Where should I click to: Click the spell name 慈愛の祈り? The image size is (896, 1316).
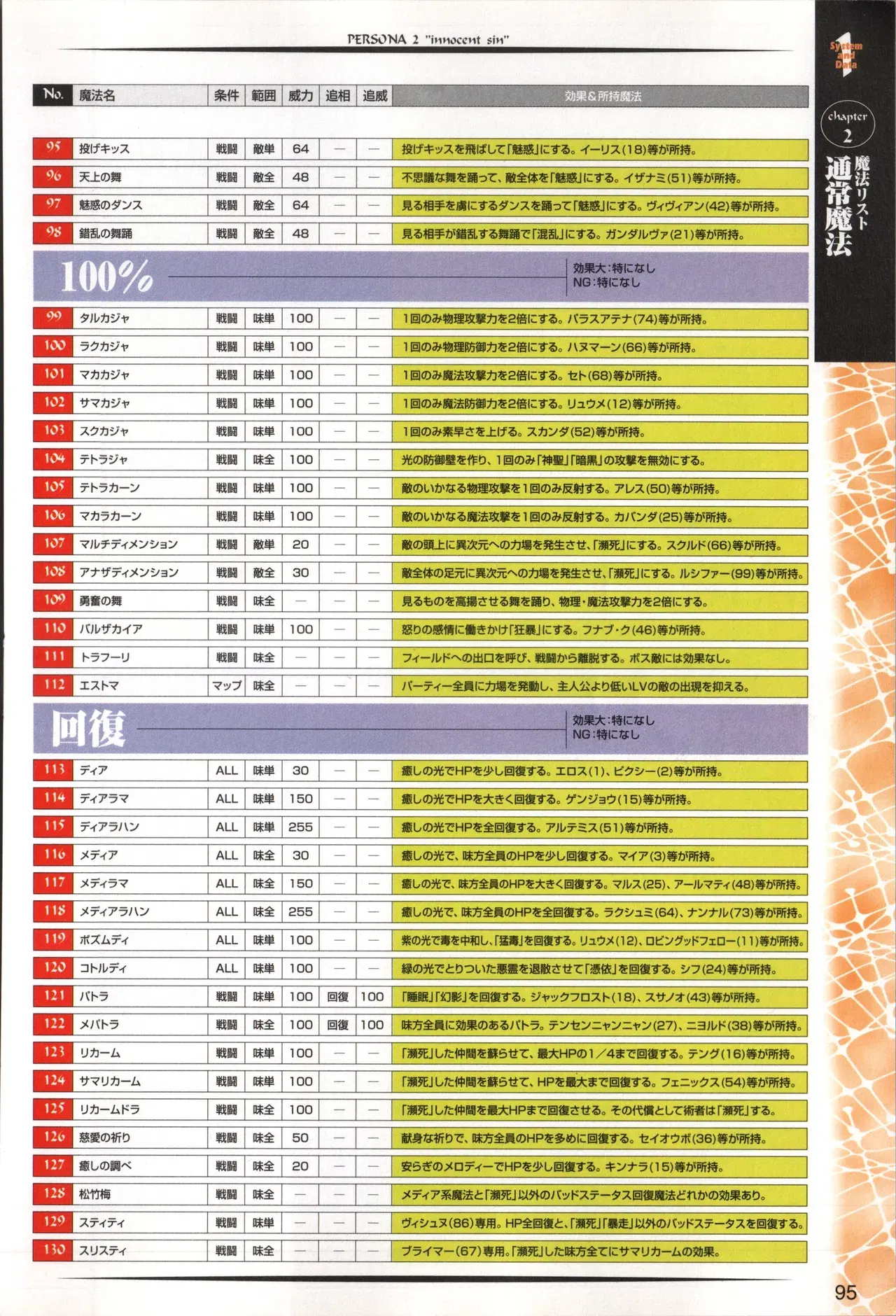click(x=104, y=1138)
